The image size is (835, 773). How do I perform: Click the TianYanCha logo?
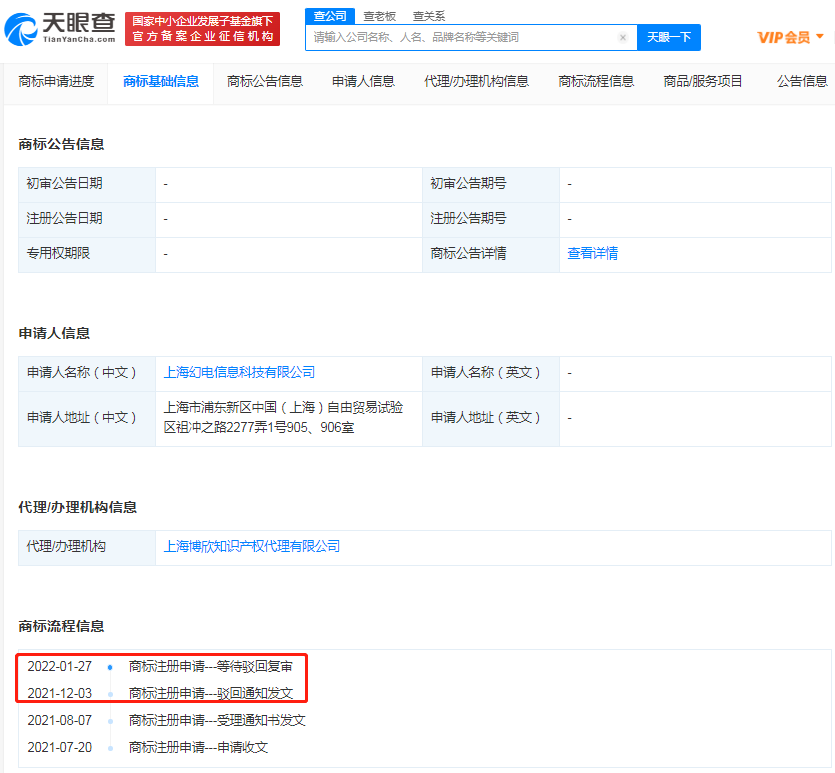click(60, 29)
